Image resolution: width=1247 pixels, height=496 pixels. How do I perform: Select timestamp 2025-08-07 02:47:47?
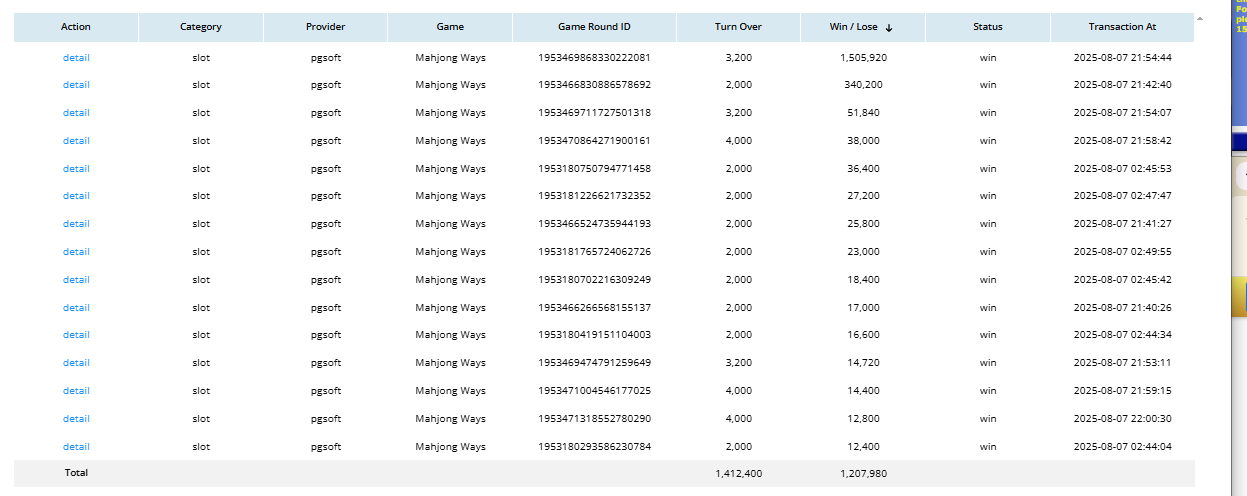[x=1123, y=196]
